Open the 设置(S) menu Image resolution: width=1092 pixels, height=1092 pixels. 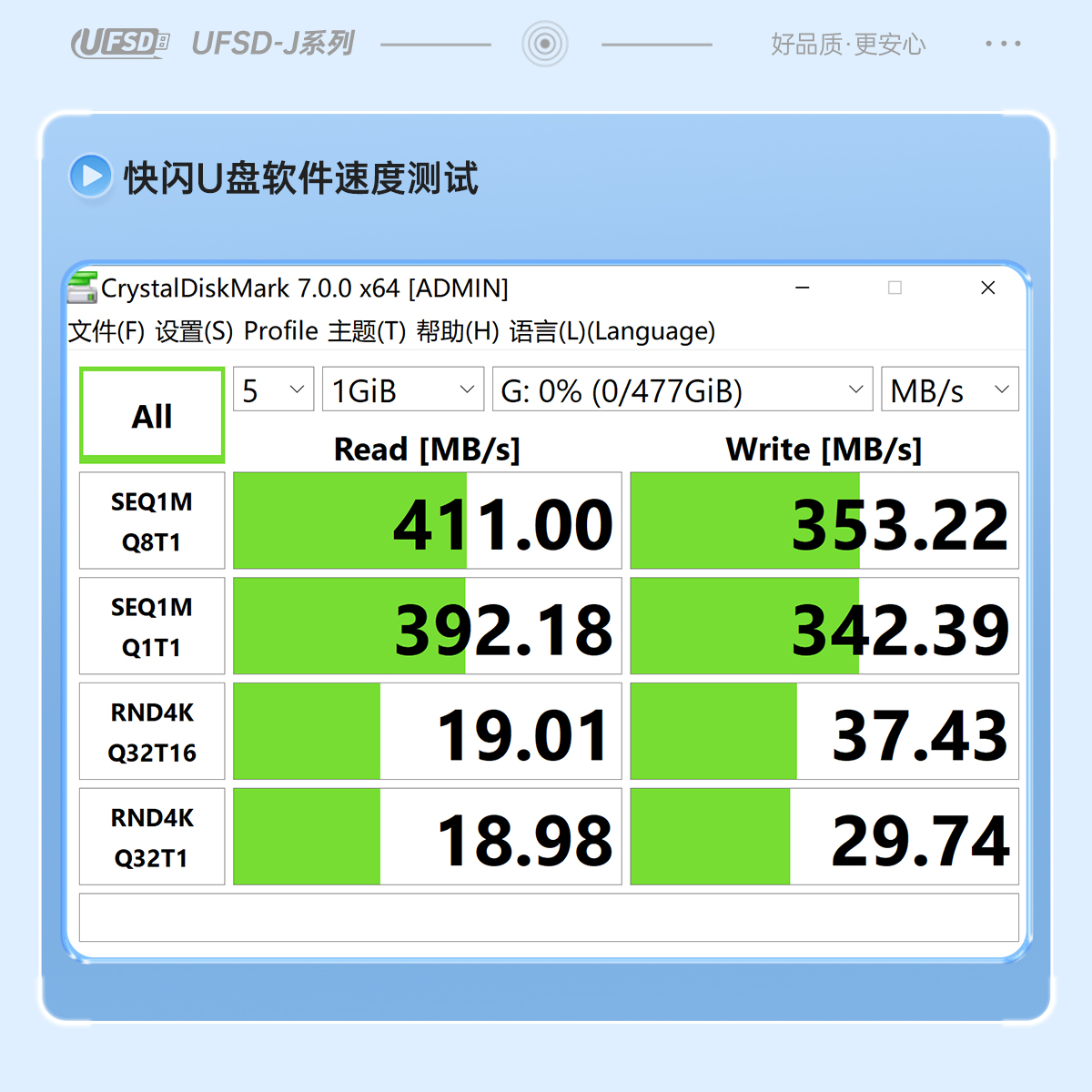[194, 331]
